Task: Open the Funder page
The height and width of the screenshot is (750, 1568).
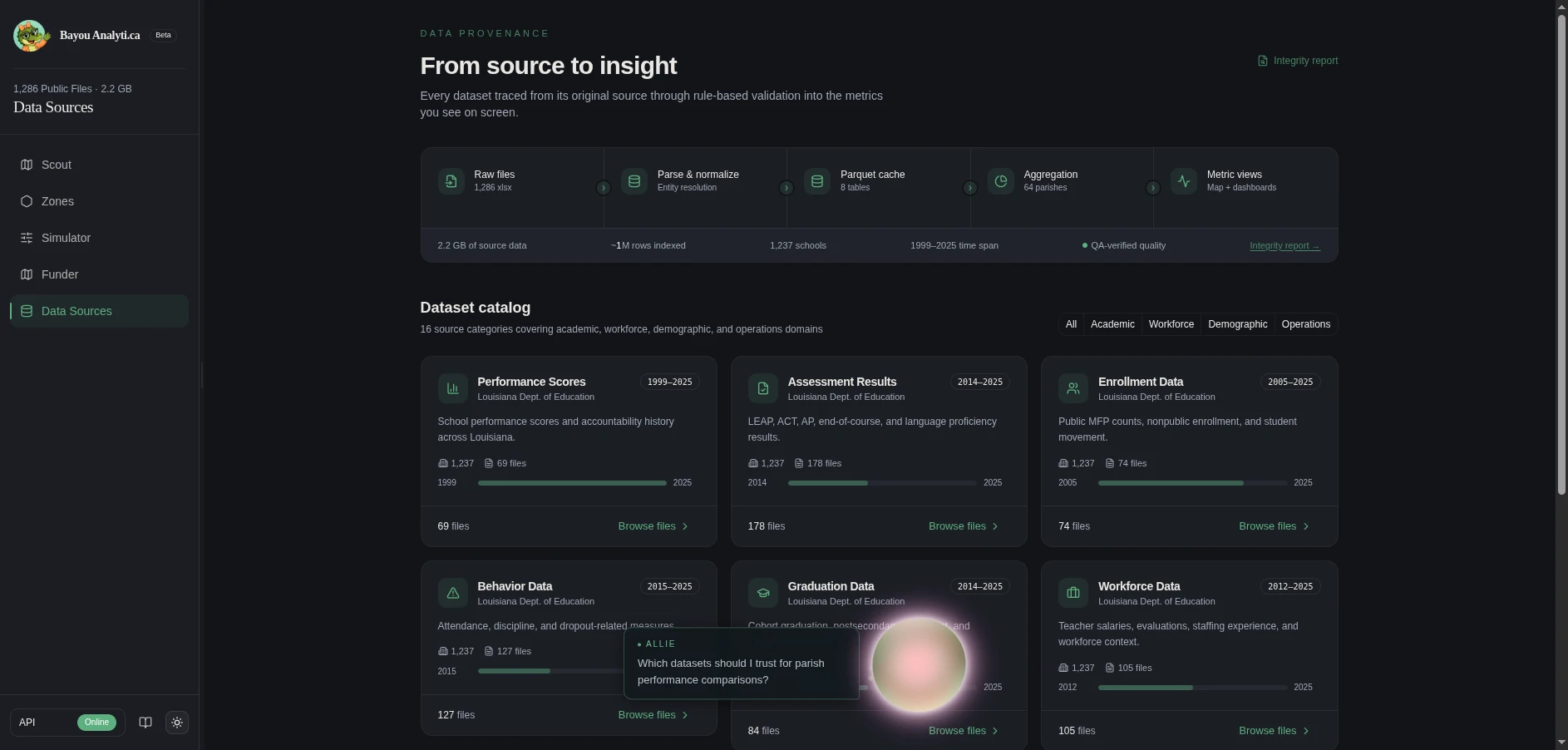Action: [99, 274]
